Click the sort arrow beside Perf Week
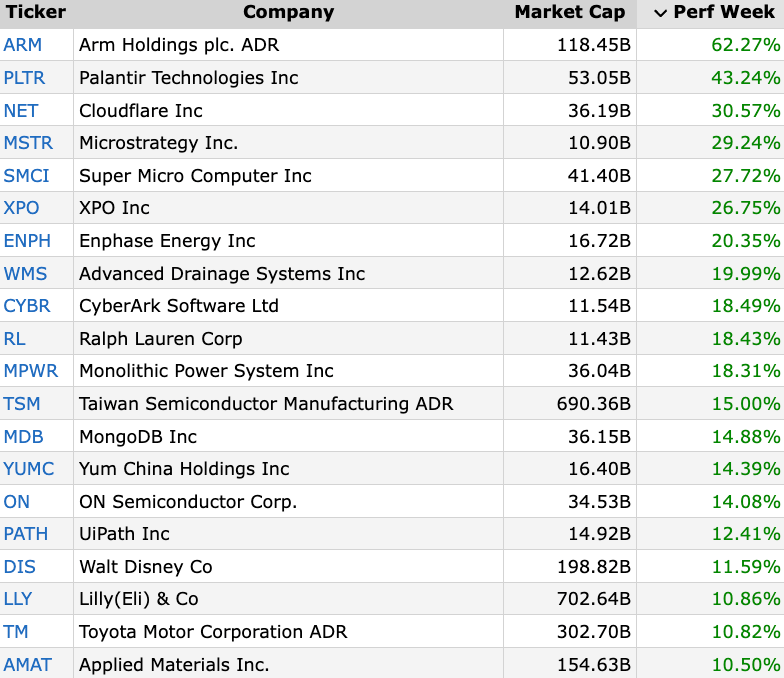The image size is (784, 678). tap(660, 13)
